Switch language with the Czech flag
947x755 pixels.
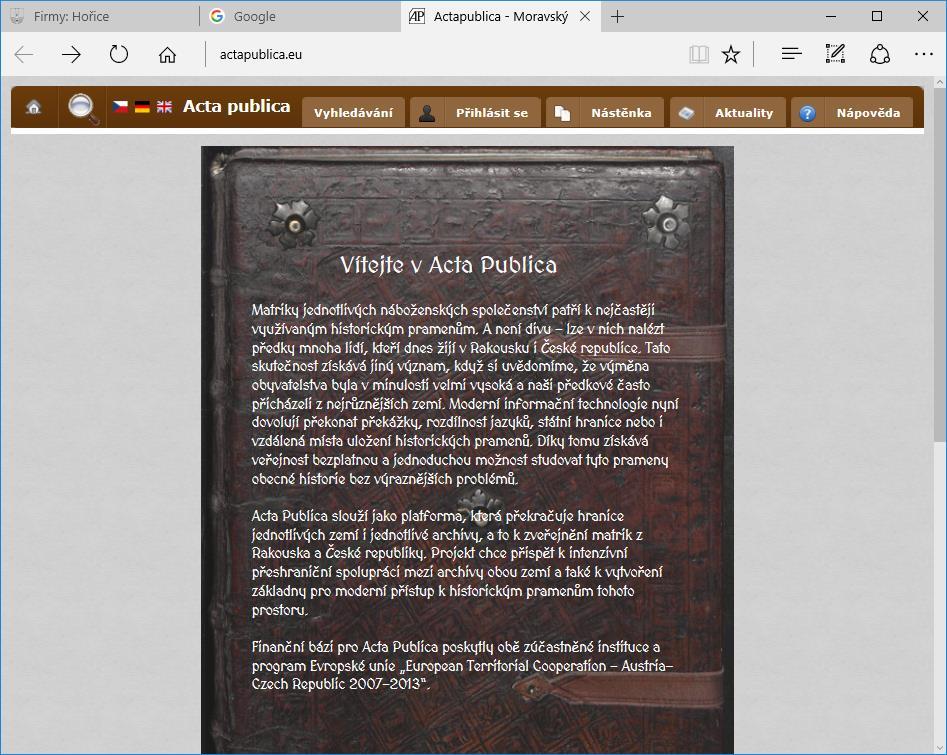tap(120, 107)
